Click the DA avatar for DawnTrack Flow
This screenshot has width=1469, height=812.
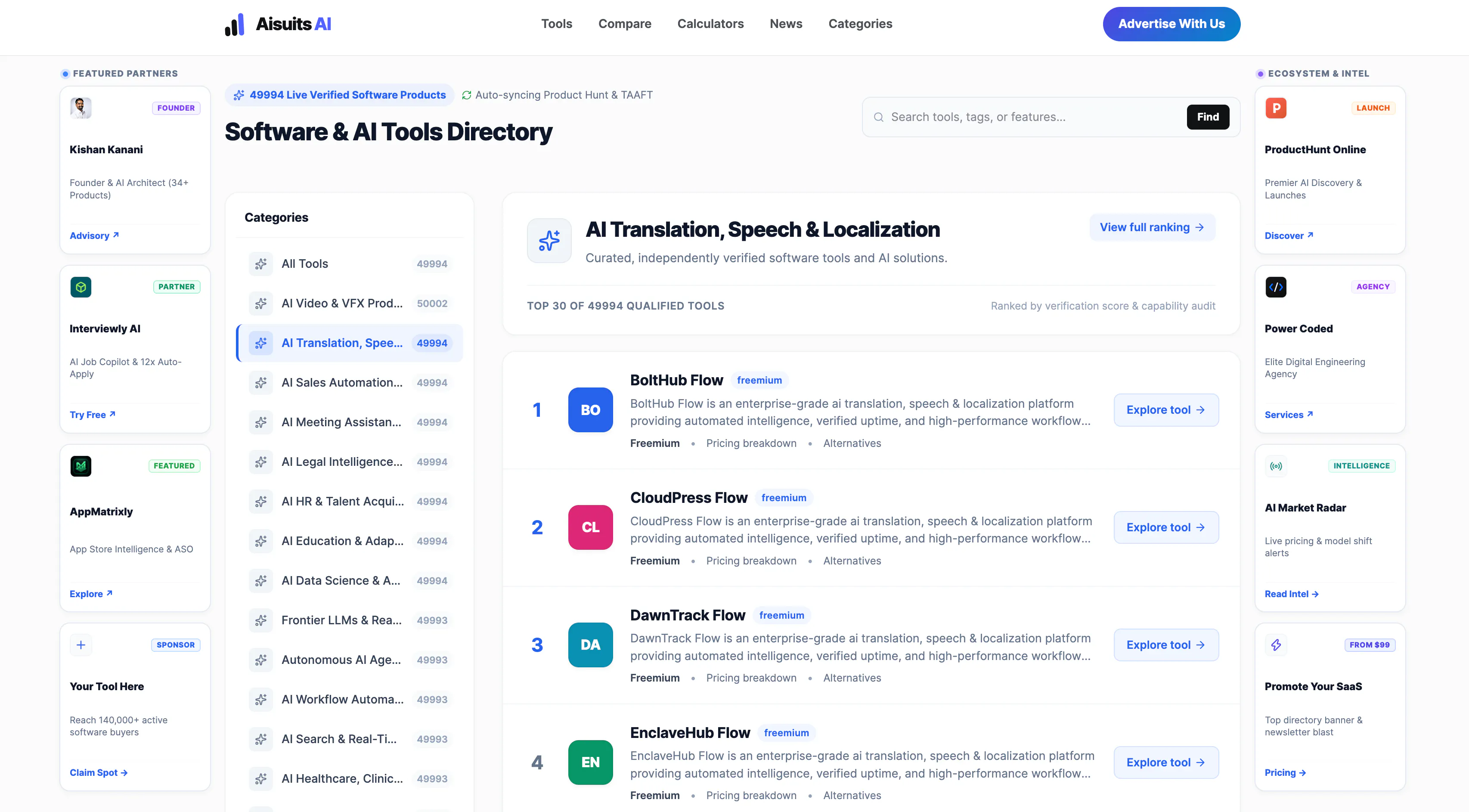(590, 645)
